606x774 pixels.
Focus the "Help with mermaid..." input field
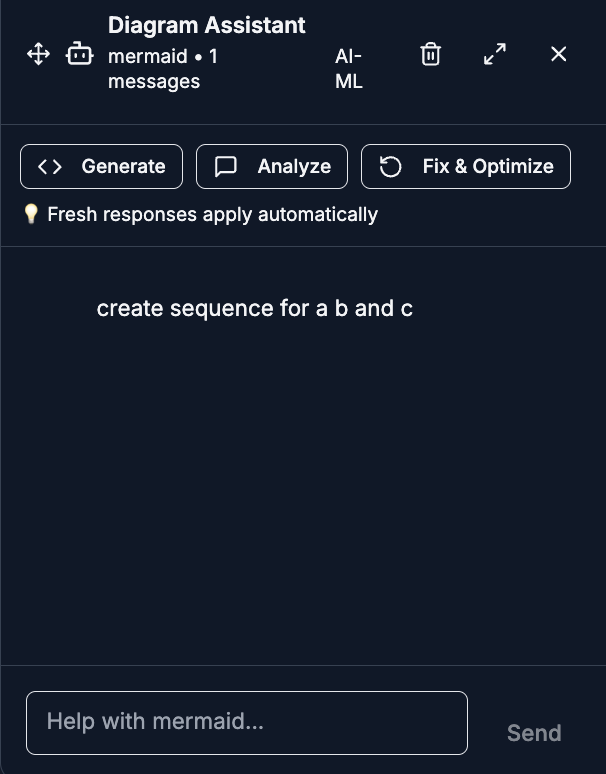246,722
